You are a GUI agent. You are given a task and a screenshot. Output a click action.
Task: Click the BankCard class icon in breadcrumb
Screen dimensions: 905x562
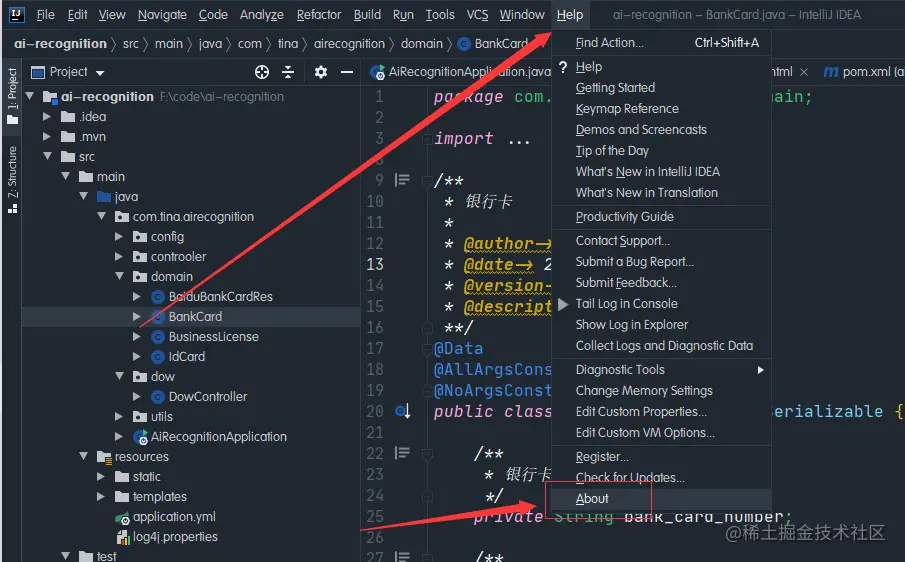coord(464,44)
